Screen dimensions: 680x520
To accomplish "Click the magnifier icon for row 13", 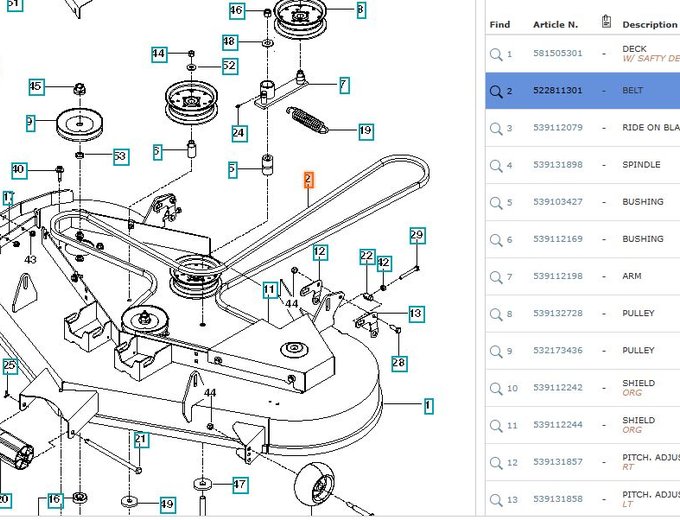I will pos(496,500).
